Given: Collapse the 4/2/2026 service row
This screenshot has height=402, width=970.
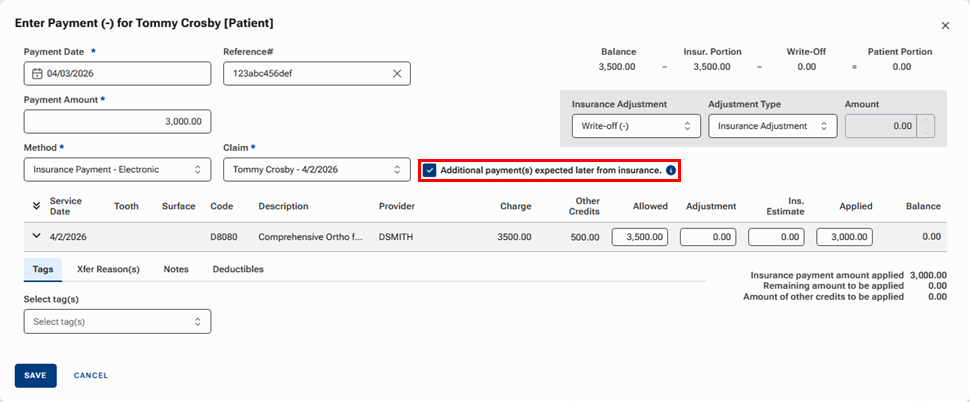Looking at the screenshot, I should [x=37, y=237].
